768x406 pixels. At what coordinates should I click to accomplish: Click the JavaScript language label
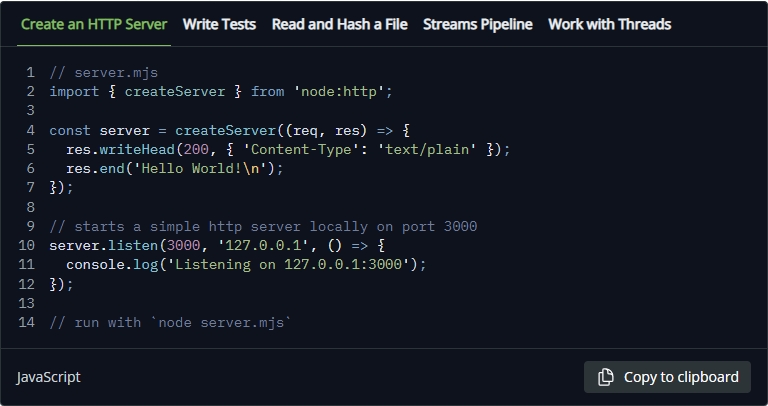pyautogui.click(x=49, y=377)
